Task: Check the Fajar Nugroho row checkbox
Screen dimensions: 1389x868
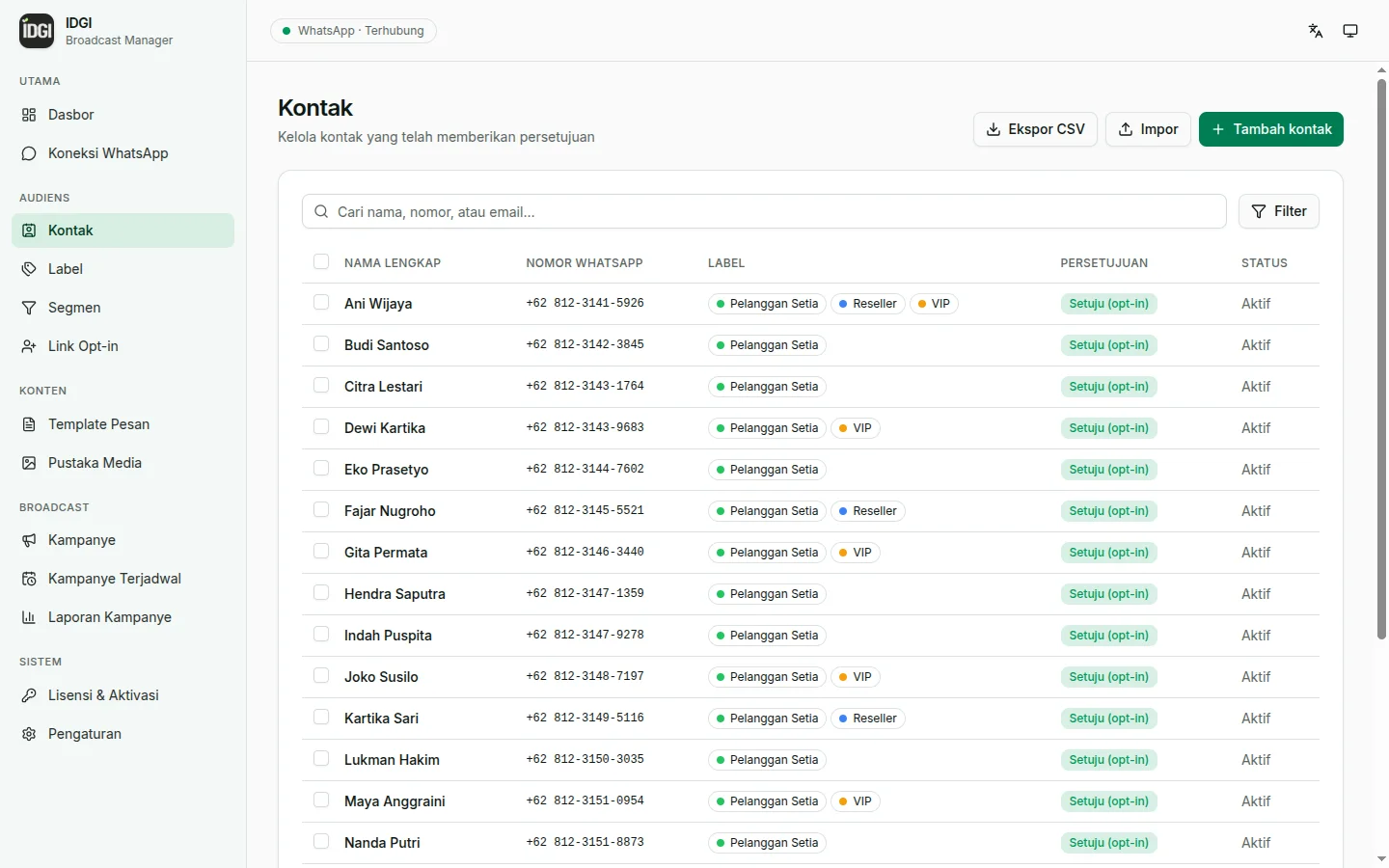Action: [321, 510]
